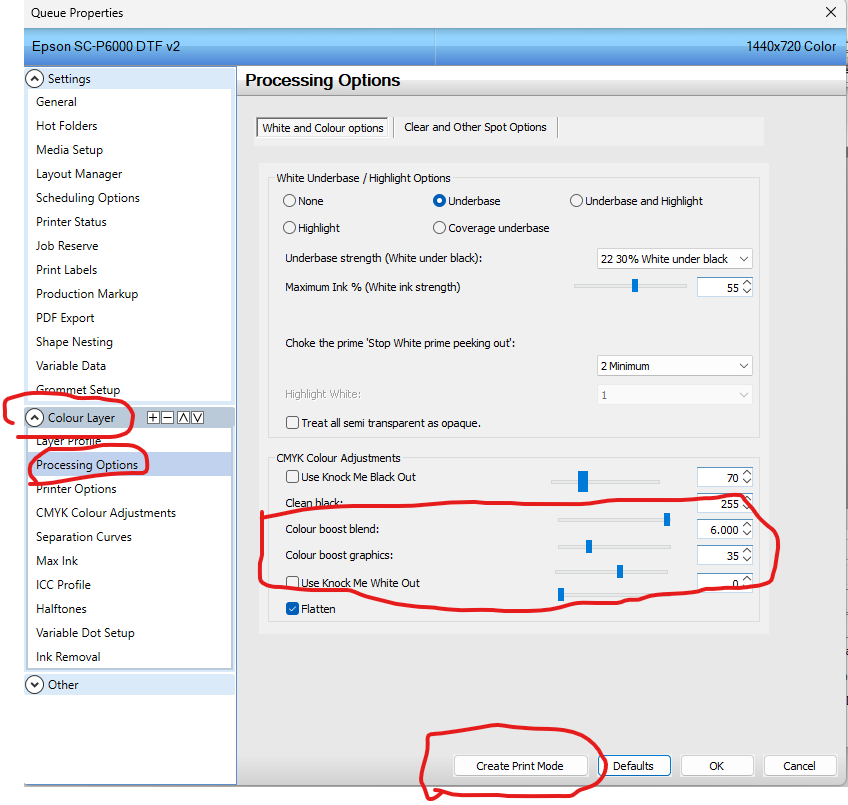Image resolution: width=848 pixels, height=805 pixels.
Task: Enable Use Knock Me Black Out
Action: tap(292, 477)
